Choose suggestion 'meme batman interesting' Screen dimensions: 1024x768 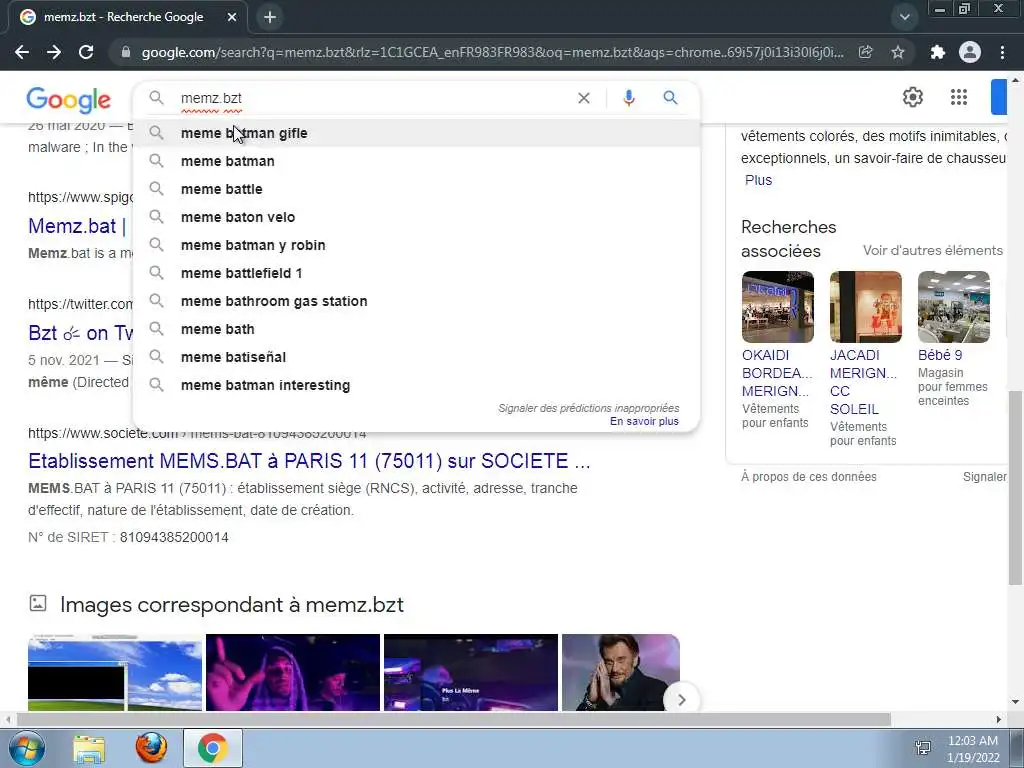tap(416, 386)
